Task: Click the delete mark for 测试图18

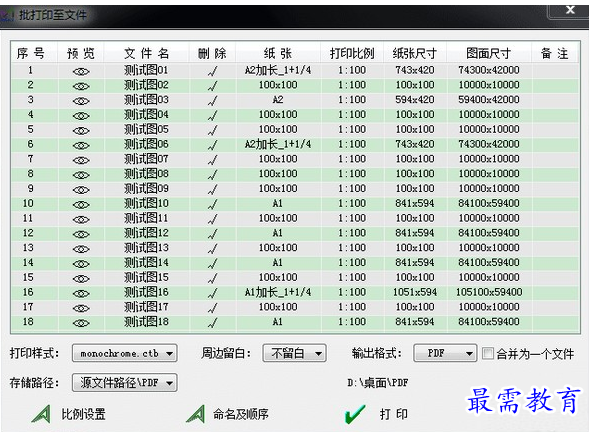Action: coord(213,322)
